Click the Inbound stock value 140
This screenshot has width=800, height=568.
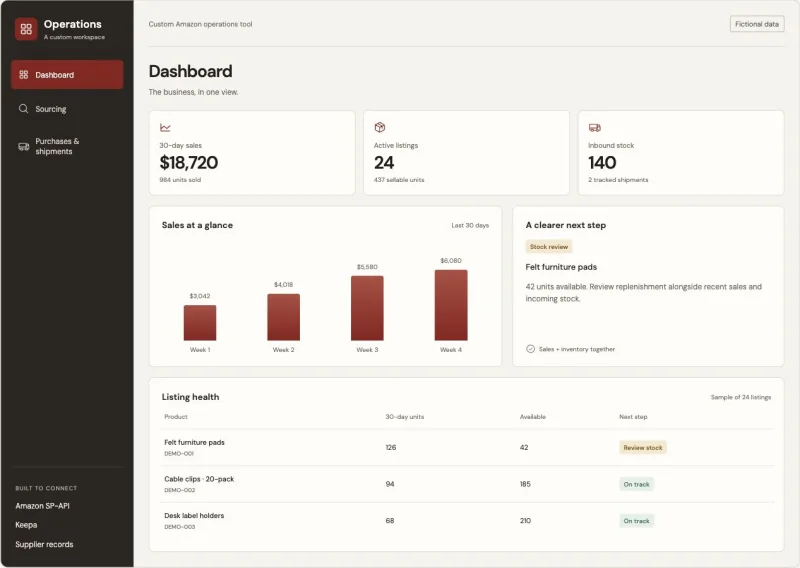coord(602,162)
